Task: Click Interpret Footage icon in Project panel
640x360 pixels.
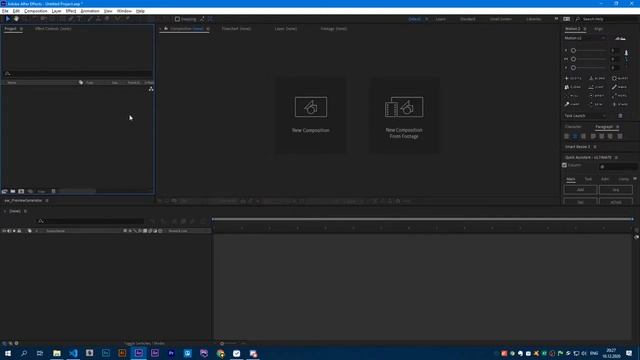Action: click(4, 191)
